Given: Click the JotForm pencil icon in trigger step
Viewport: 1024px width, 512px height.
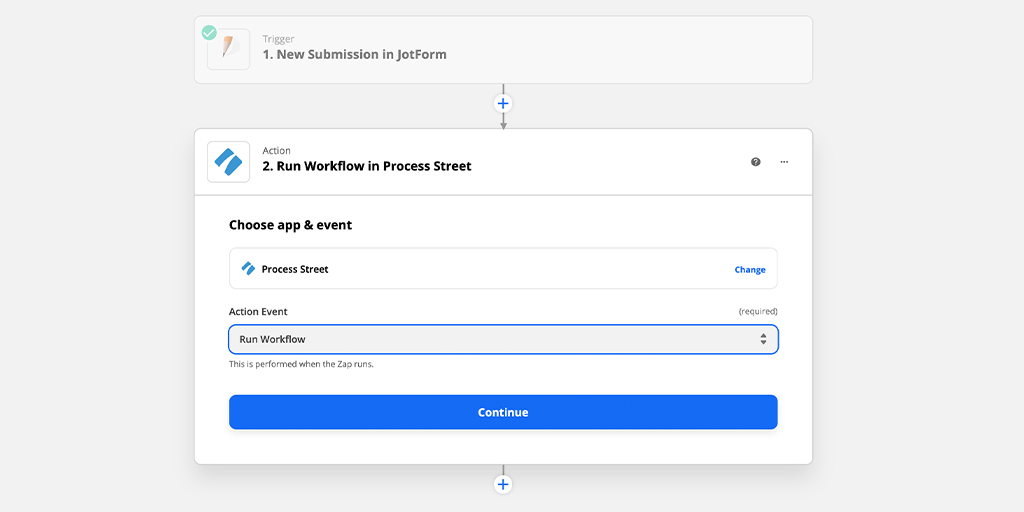Looking at the screenshot, I should click(x=229, y=49).
